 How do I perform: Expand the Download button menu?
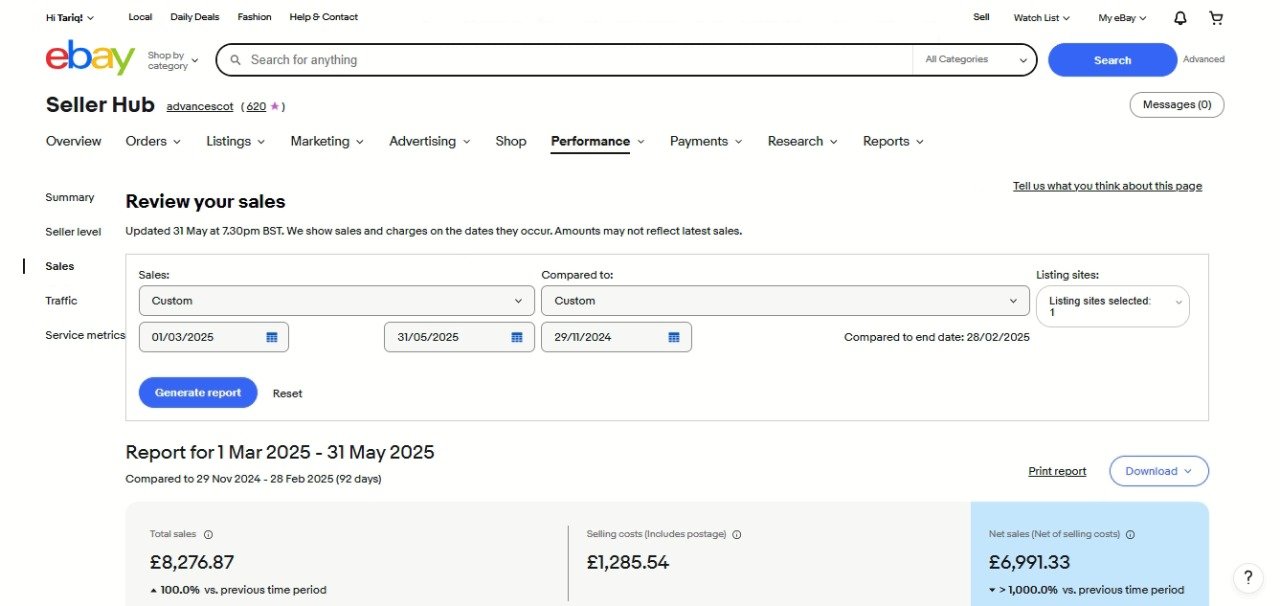pos(1159,471)
